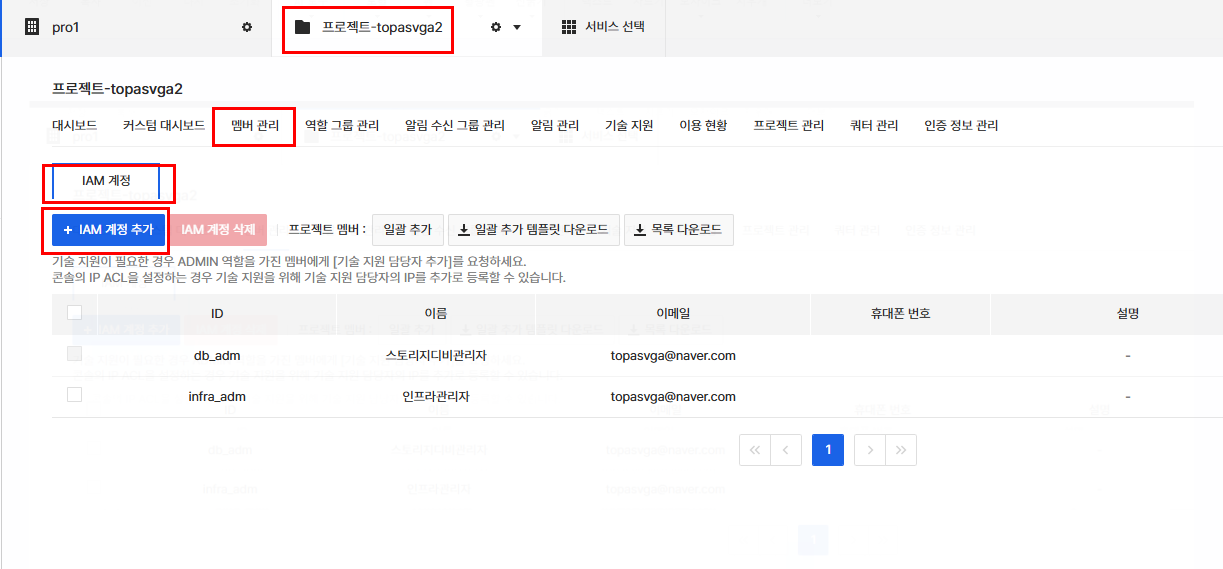The image size is (1223, 569).
Task: Go to next page arrow
Action: pyautogui.click(x=870, y=450)
